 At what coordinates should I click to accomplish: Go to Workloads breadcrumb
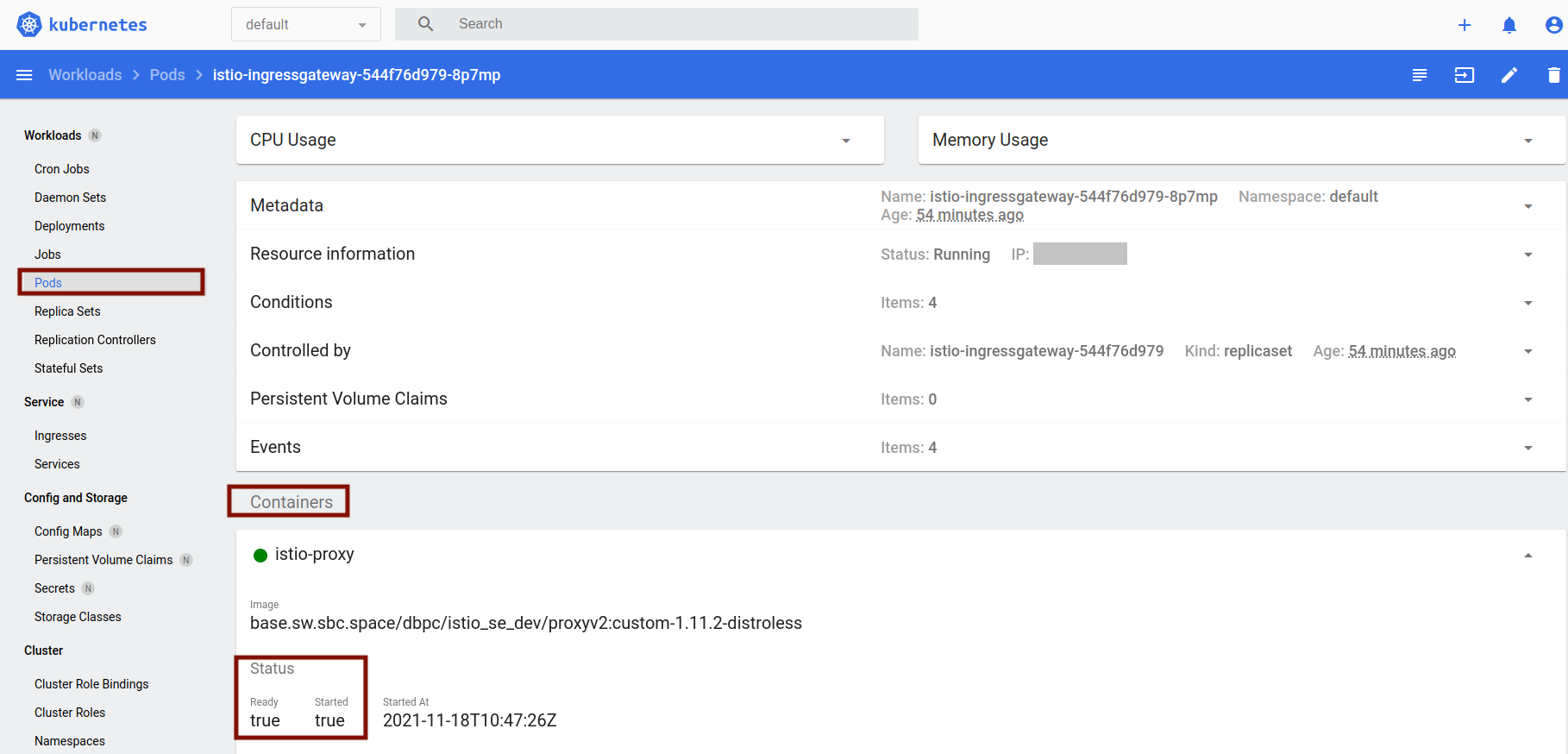[85, 75]
